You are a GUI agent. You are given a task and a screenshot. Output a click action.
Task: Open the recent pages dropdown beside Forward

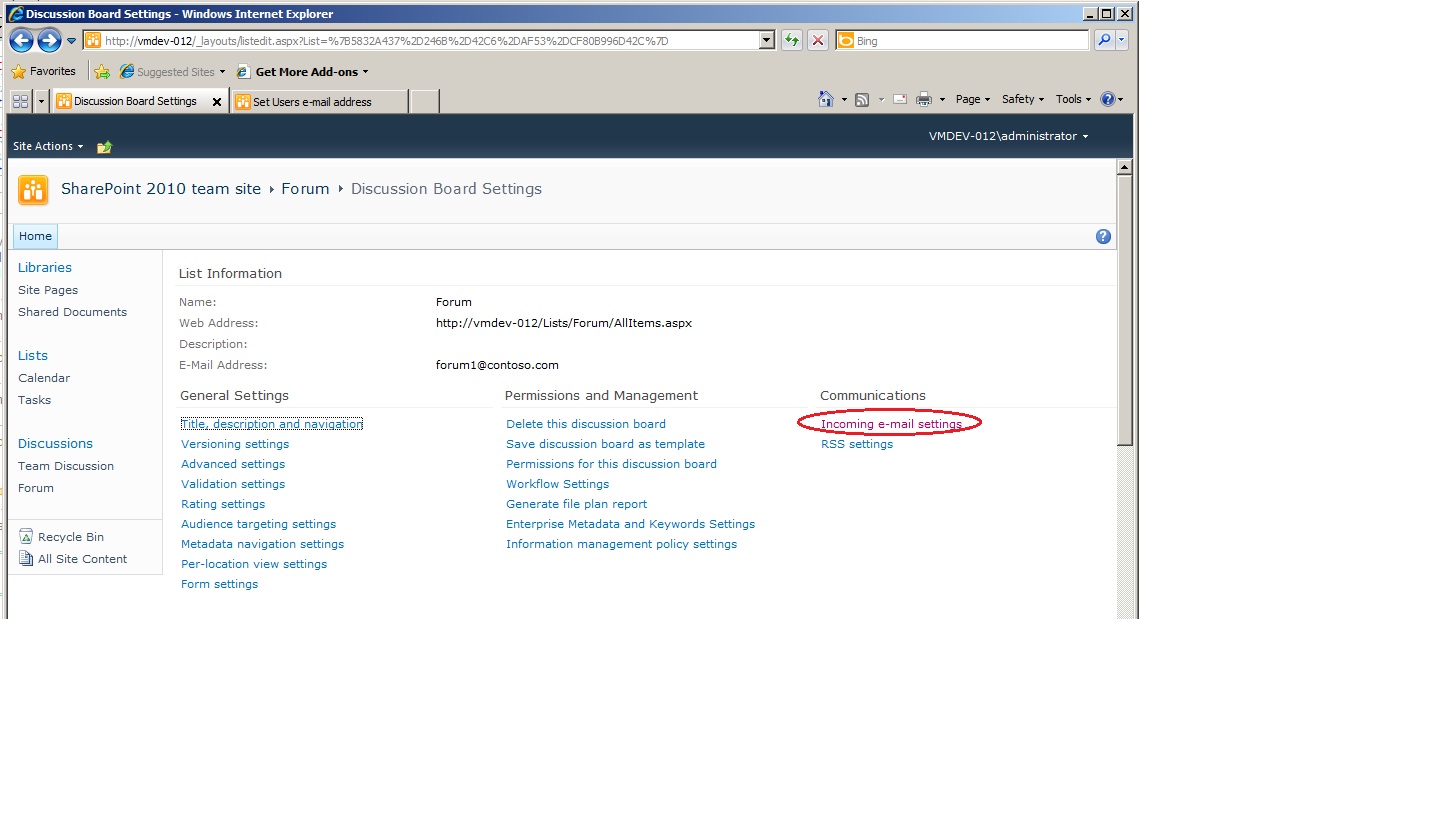click(71, 41)
